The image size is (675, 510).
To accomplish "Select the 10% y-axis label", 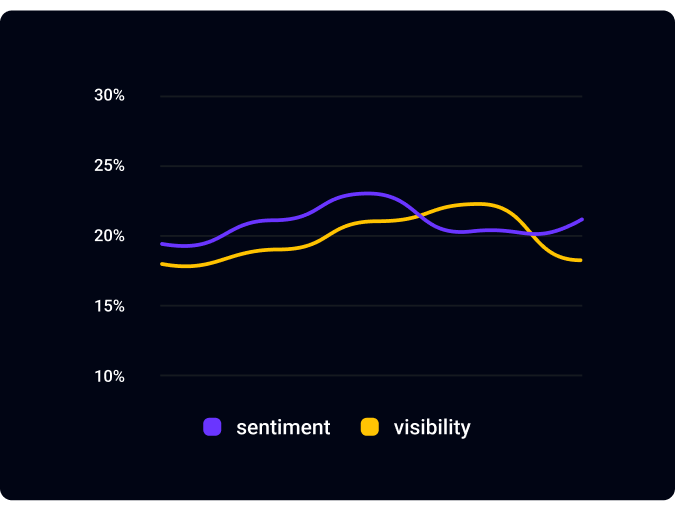I will coord(109,376).
